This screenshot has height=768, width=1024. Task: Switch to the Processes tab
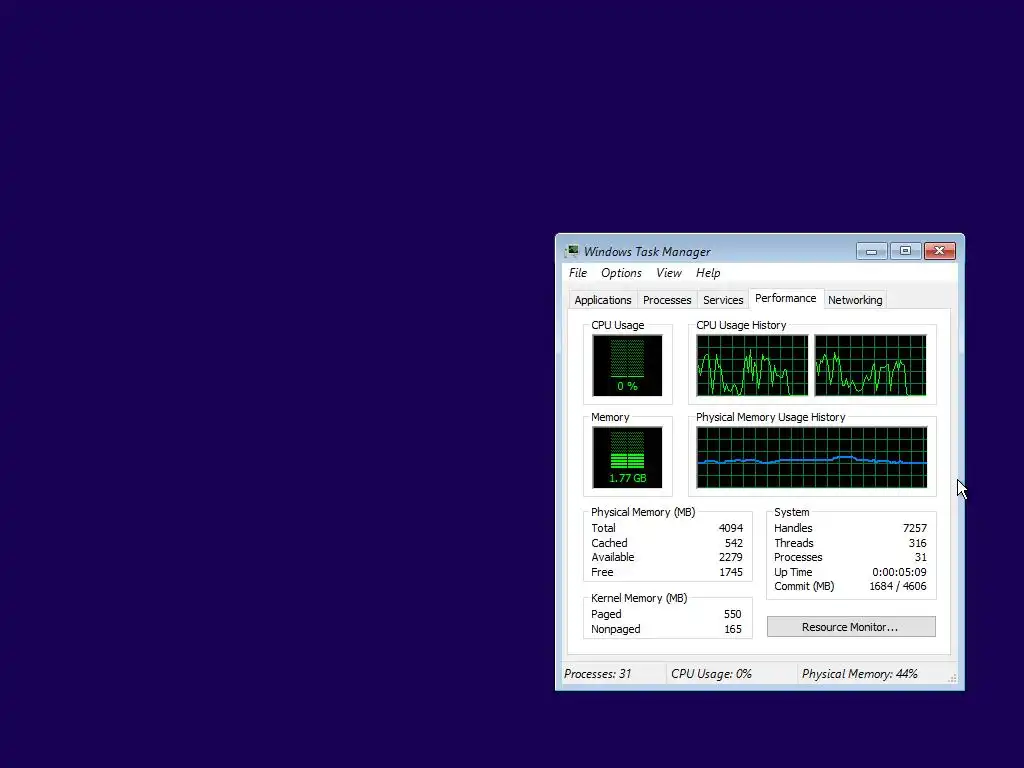pos(667,300)
